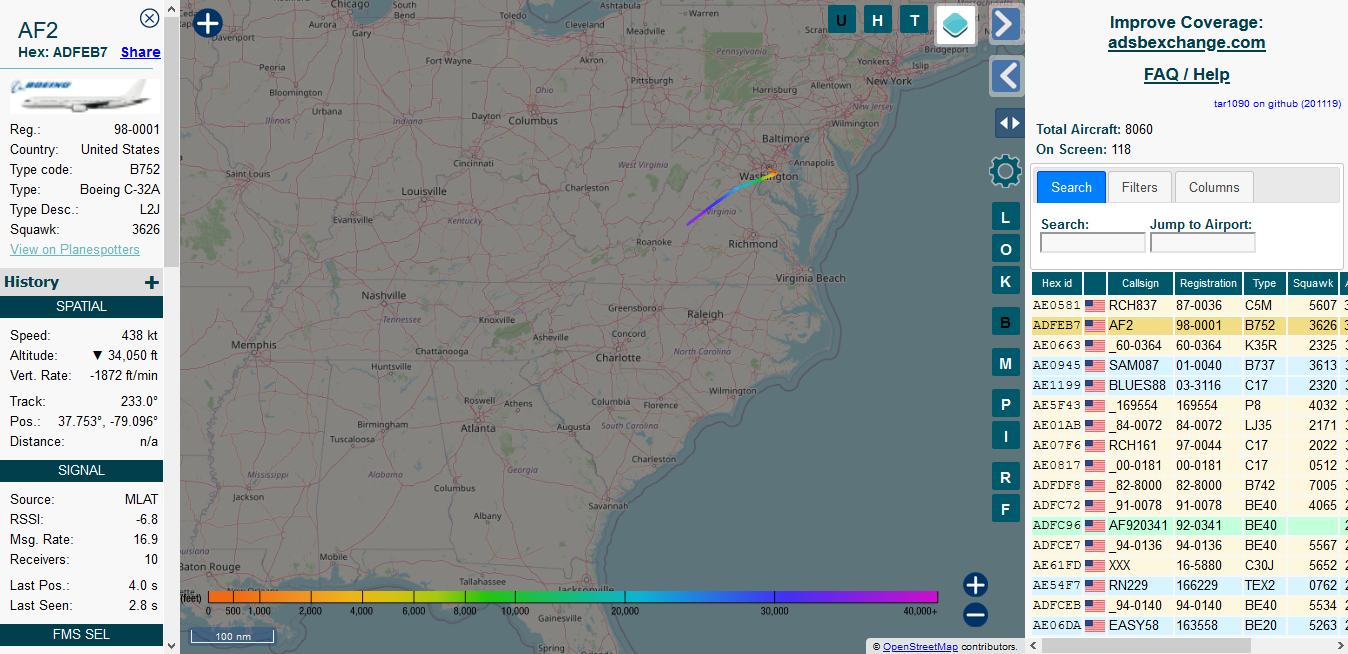1348x654 pixels.
Task: Click the F map button
Action: (x=1005, y=508)
